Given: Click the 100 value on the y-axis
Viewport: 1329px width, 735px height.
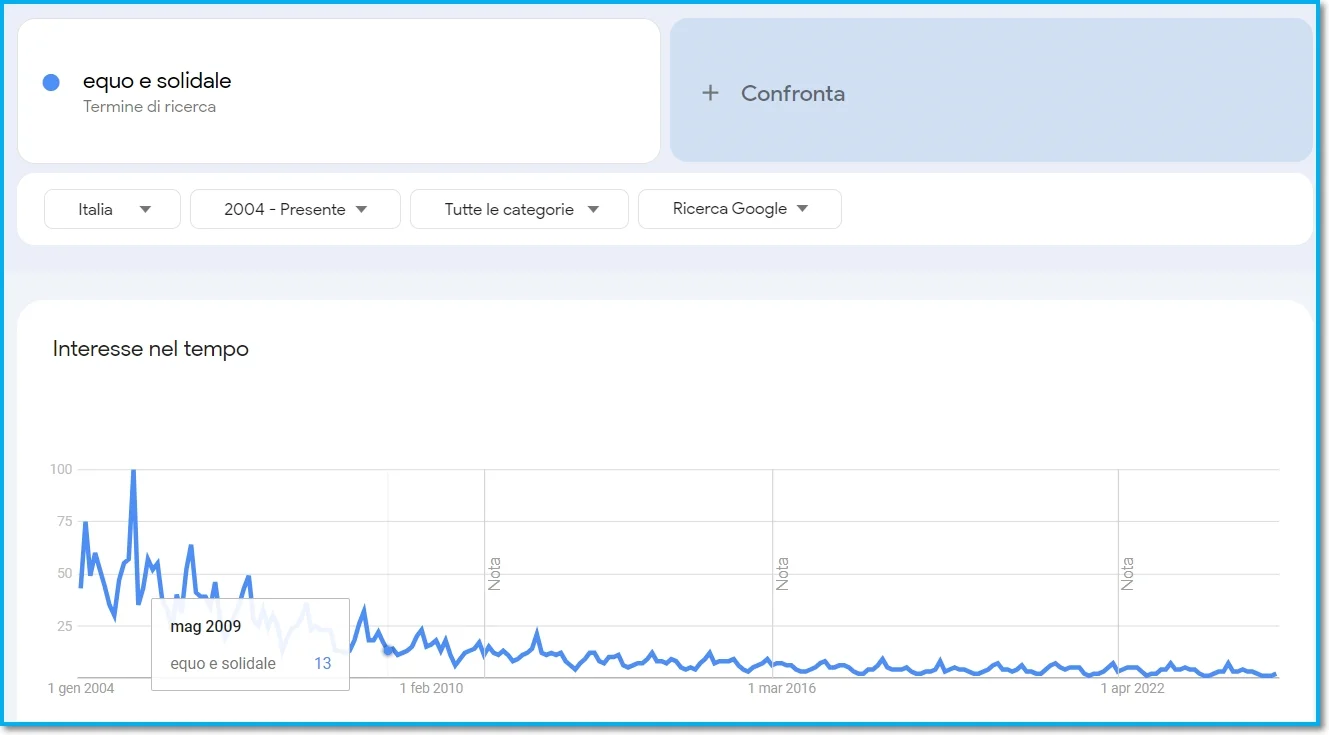Looking at the screenshot, I should (x=61, y=469).
